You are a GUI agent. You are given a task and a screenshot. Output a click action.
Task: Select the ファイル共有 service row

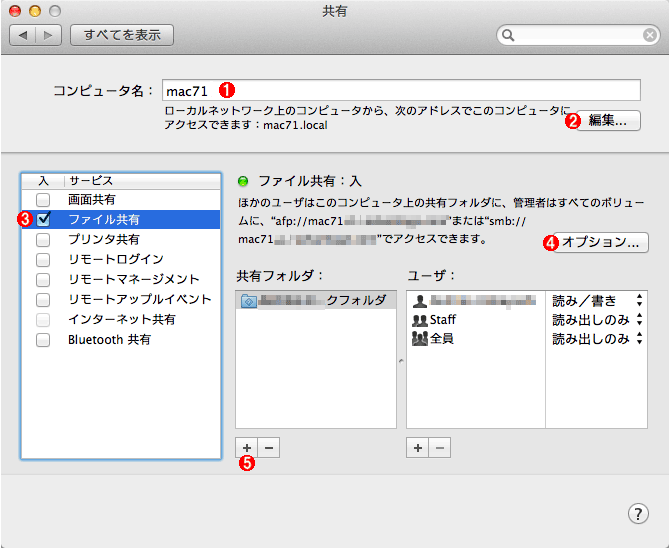[121, 219]
